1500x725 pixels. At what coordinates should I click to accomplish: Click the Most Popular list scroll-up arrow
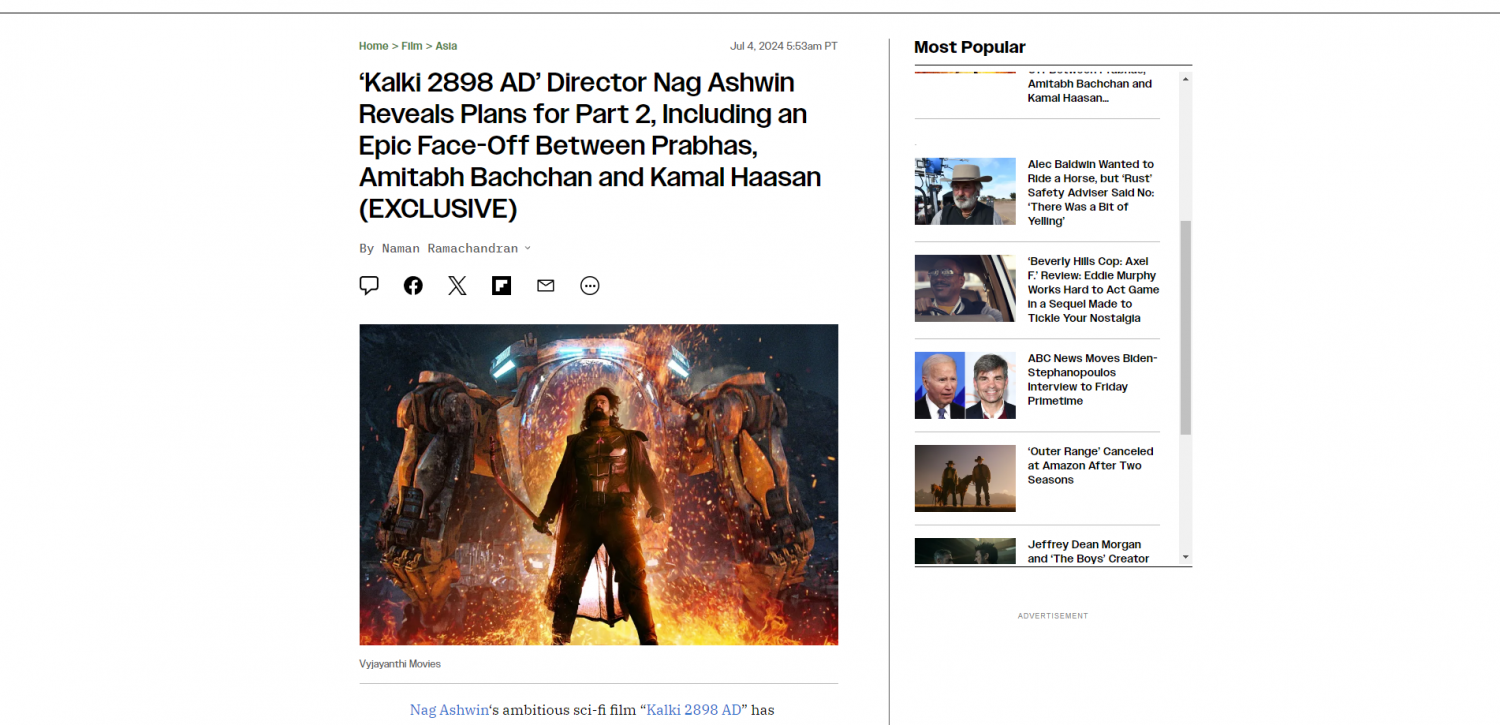(1186, 78)
